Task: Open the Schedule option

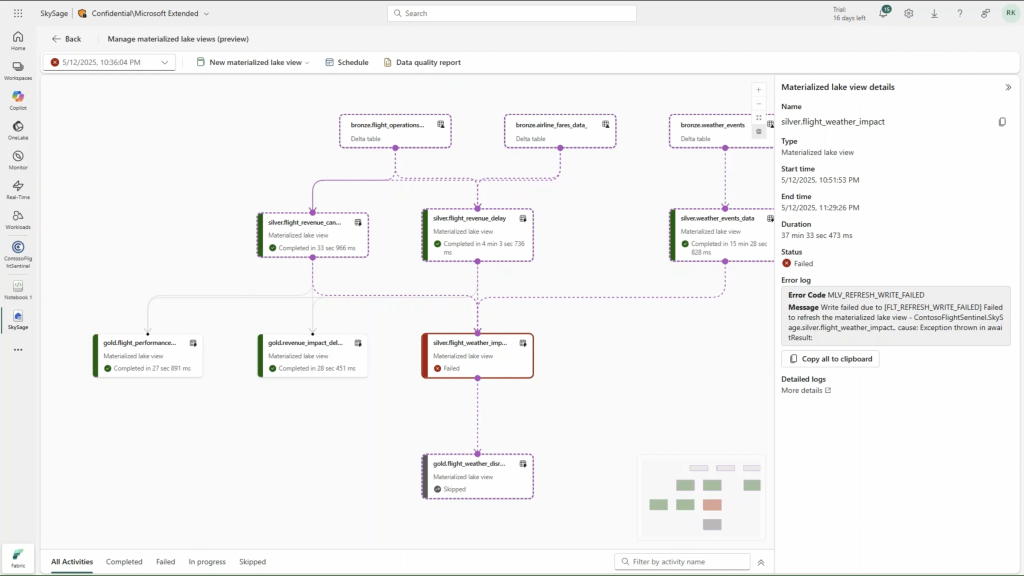Action: [347, 62]
